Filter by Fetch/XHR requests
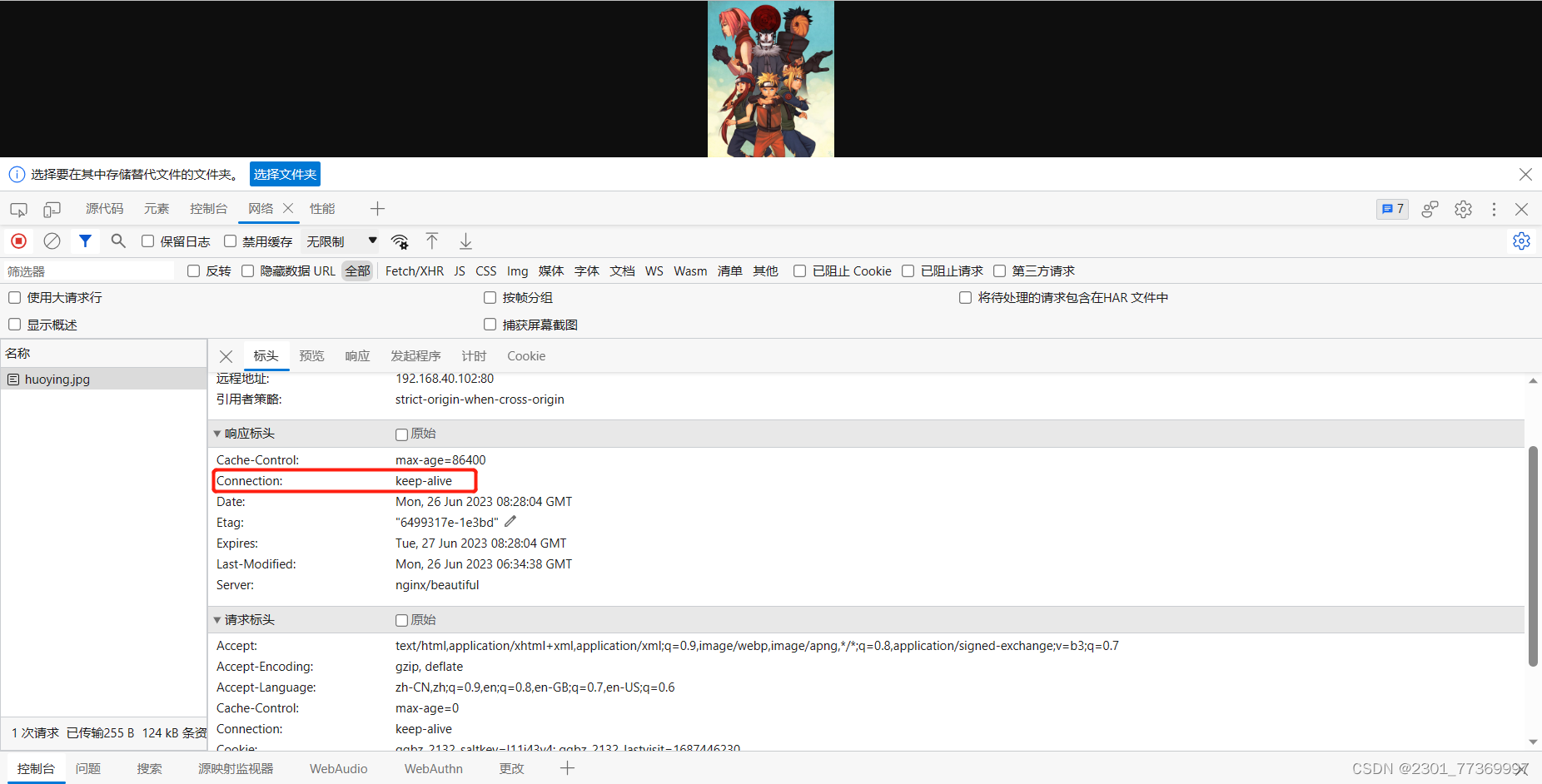The width and height of the screenshot is (1542, 784). [x=415, y=271]
